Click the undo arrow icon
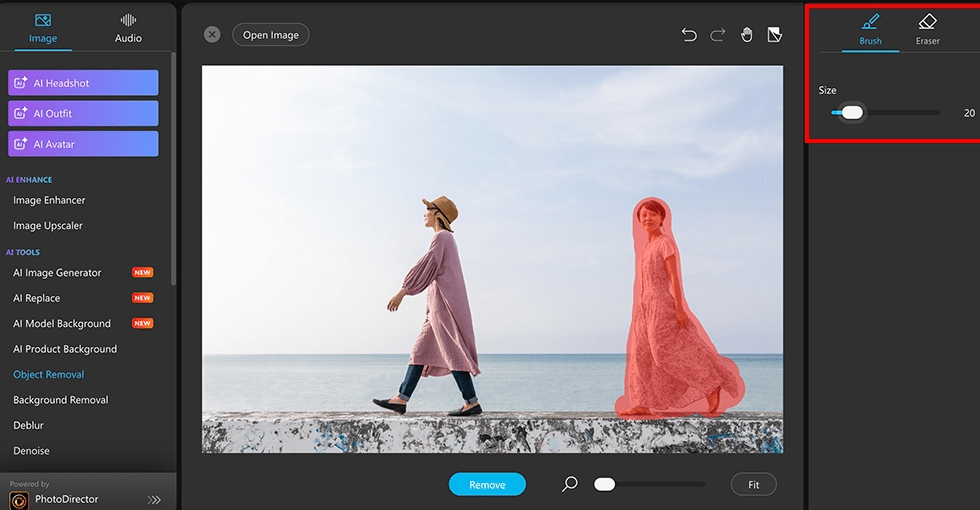This screenshot has height=510, width=980. (x=689, y=35)
